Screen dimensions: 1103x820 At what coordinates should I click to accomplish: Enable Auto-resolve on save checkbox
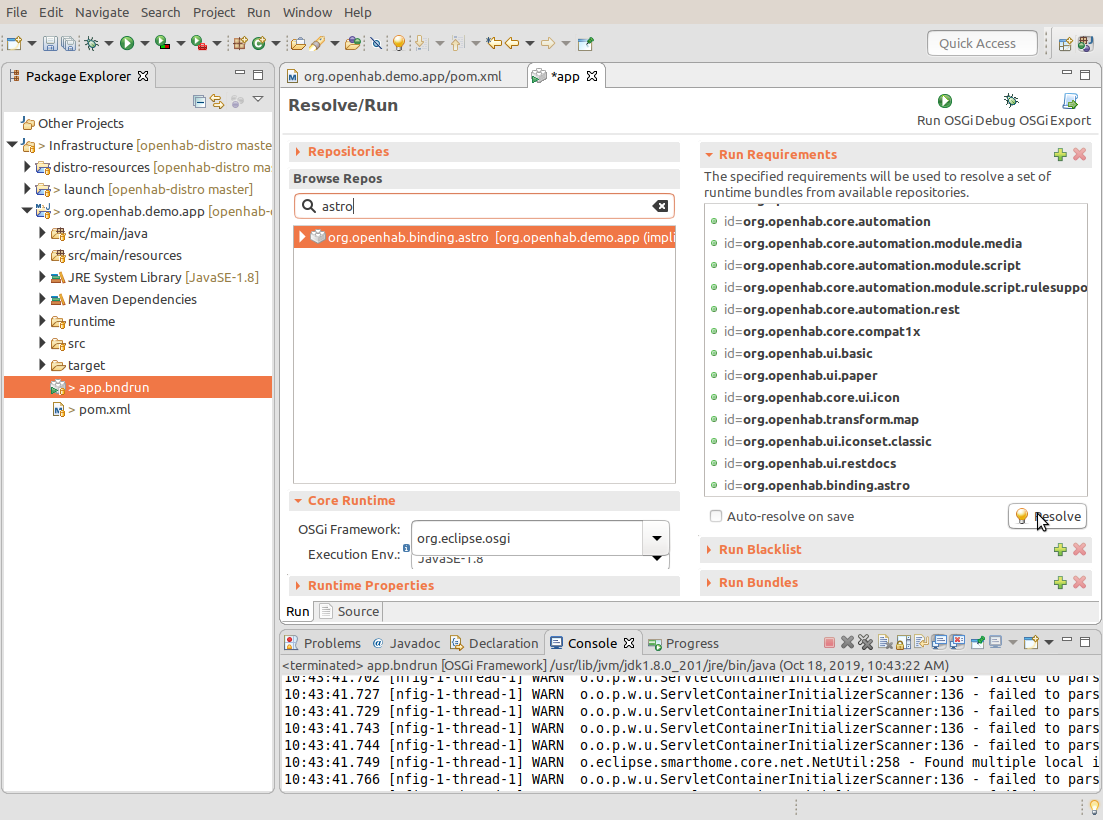coord(716,517)
